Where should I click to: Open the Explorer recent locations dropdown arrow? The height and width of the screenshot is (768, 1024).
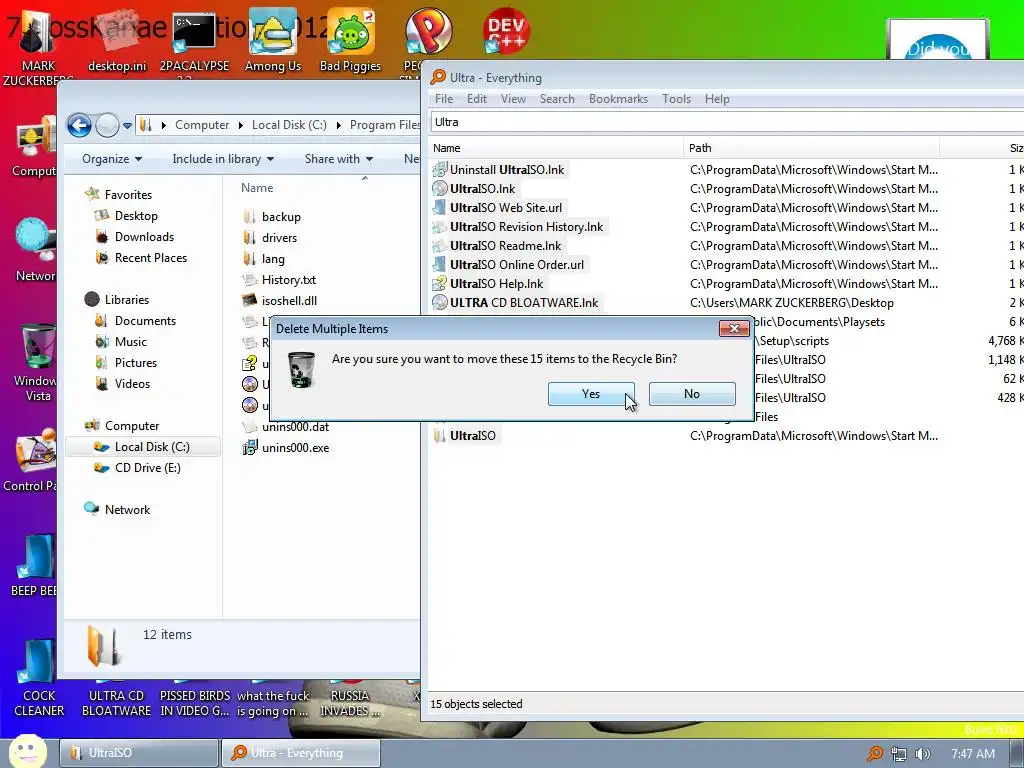[127, 125]
